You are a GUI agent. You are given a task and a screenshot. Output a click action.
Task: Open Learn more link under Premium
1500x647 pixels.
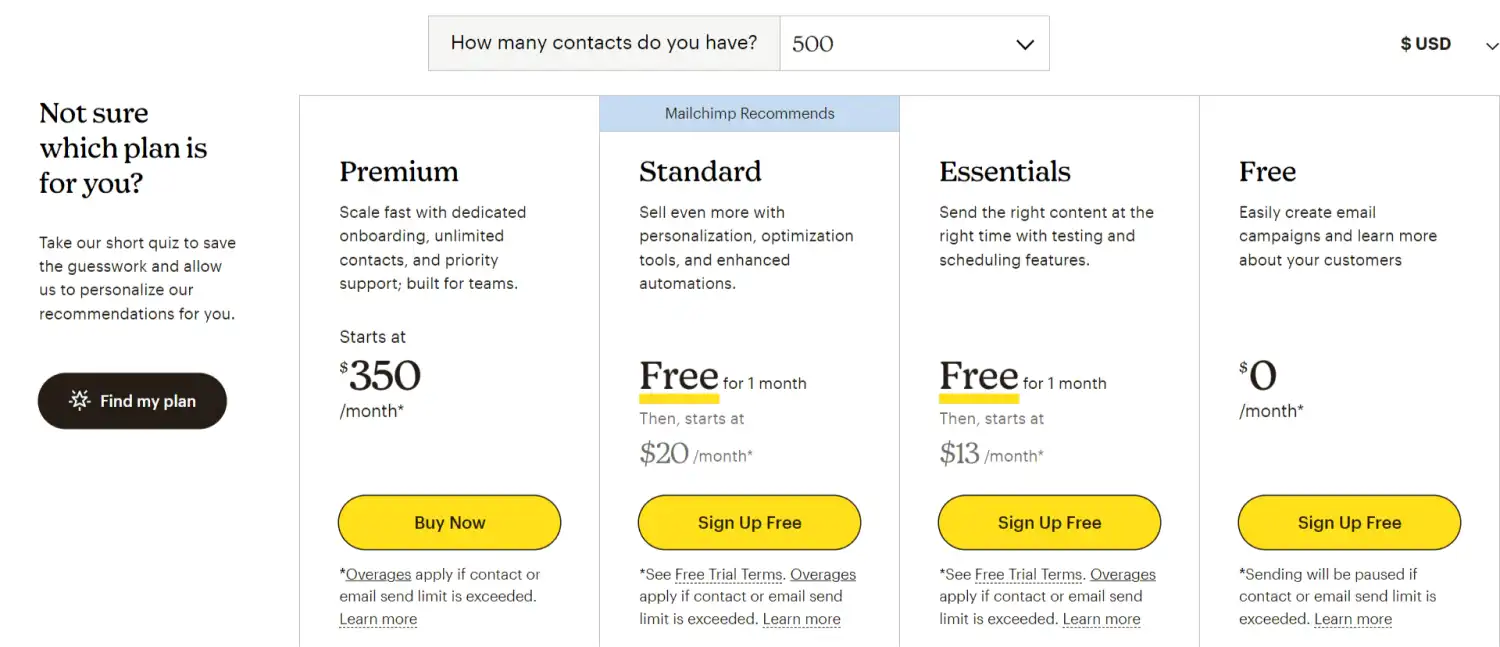[378, 619]
